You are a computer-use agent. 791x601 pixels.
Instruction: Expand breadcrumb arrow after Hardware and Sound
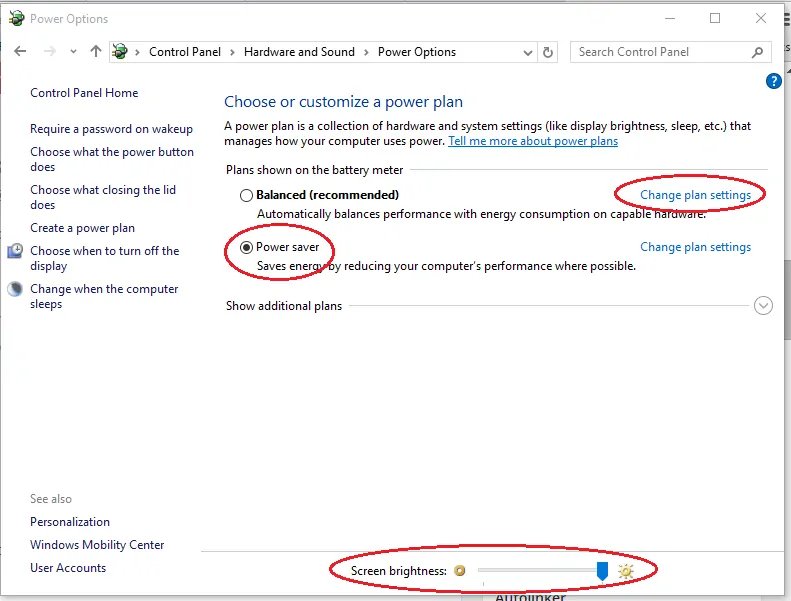(366, 52)
